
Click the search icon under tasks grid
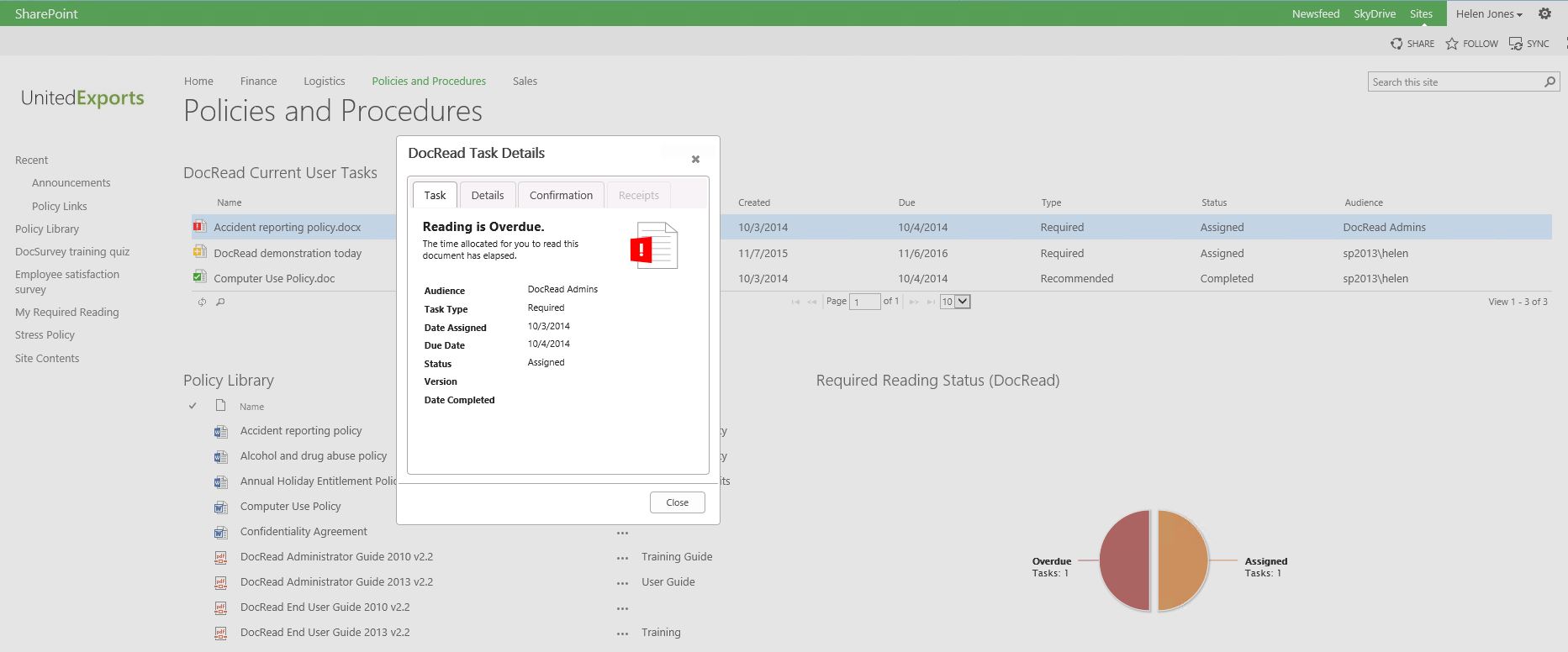tap(220, 302)
